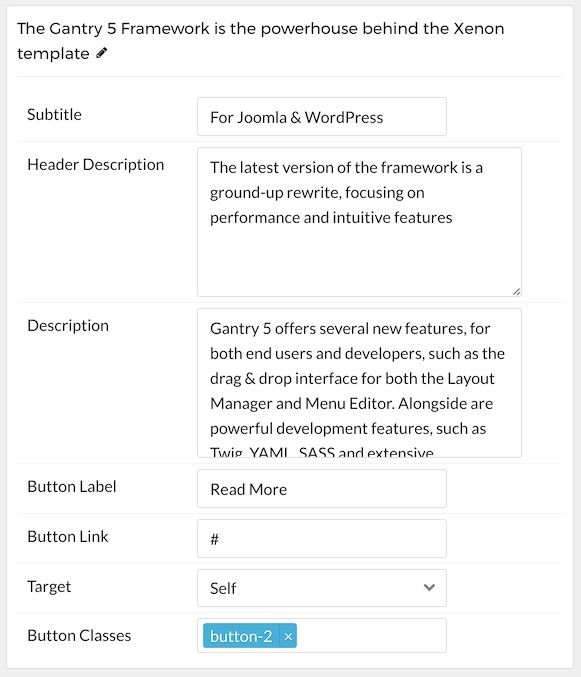Select the button-2 tag label
Image resolution: width=581 pixels, height=677 pixels.
[x=241, y=636]
